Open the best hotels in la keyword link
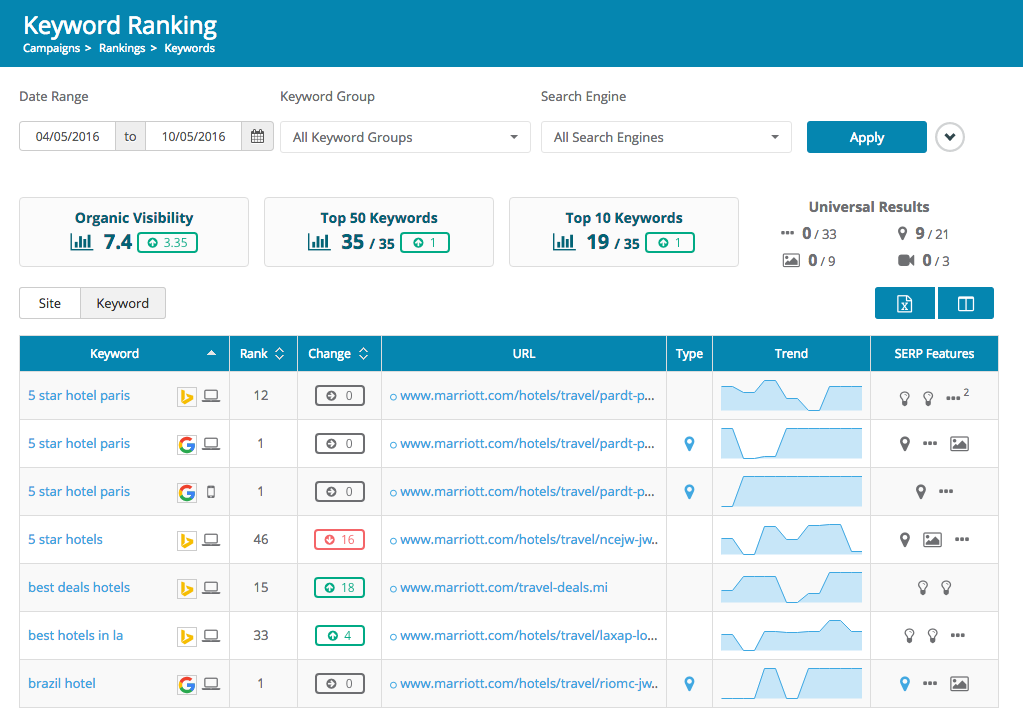This screenshot has height=708, width=1023. coord(76,636)
